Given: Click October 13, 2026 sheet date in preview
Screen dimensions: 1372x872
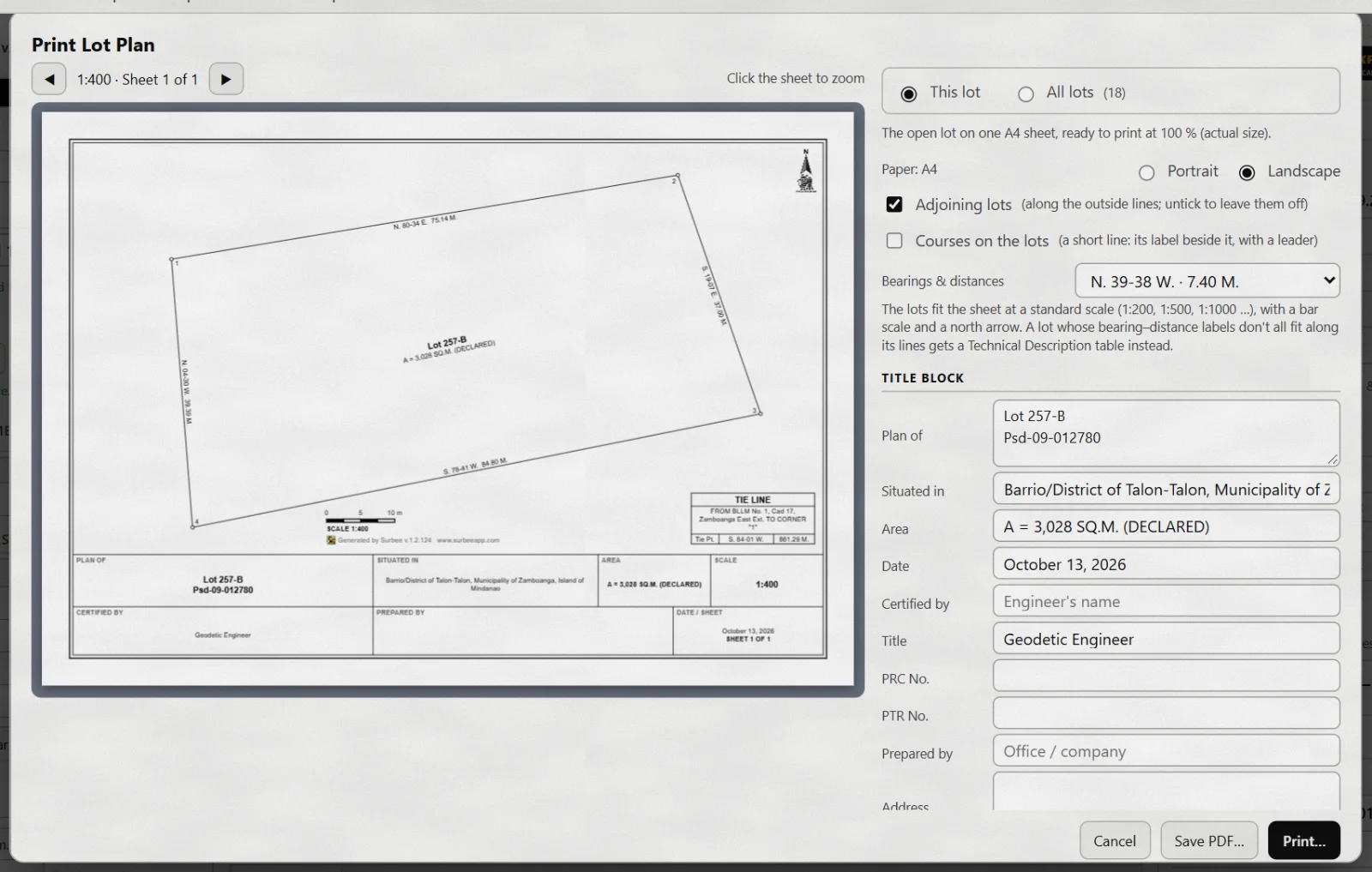Looking at the screenshot, I should click(748, 631).
